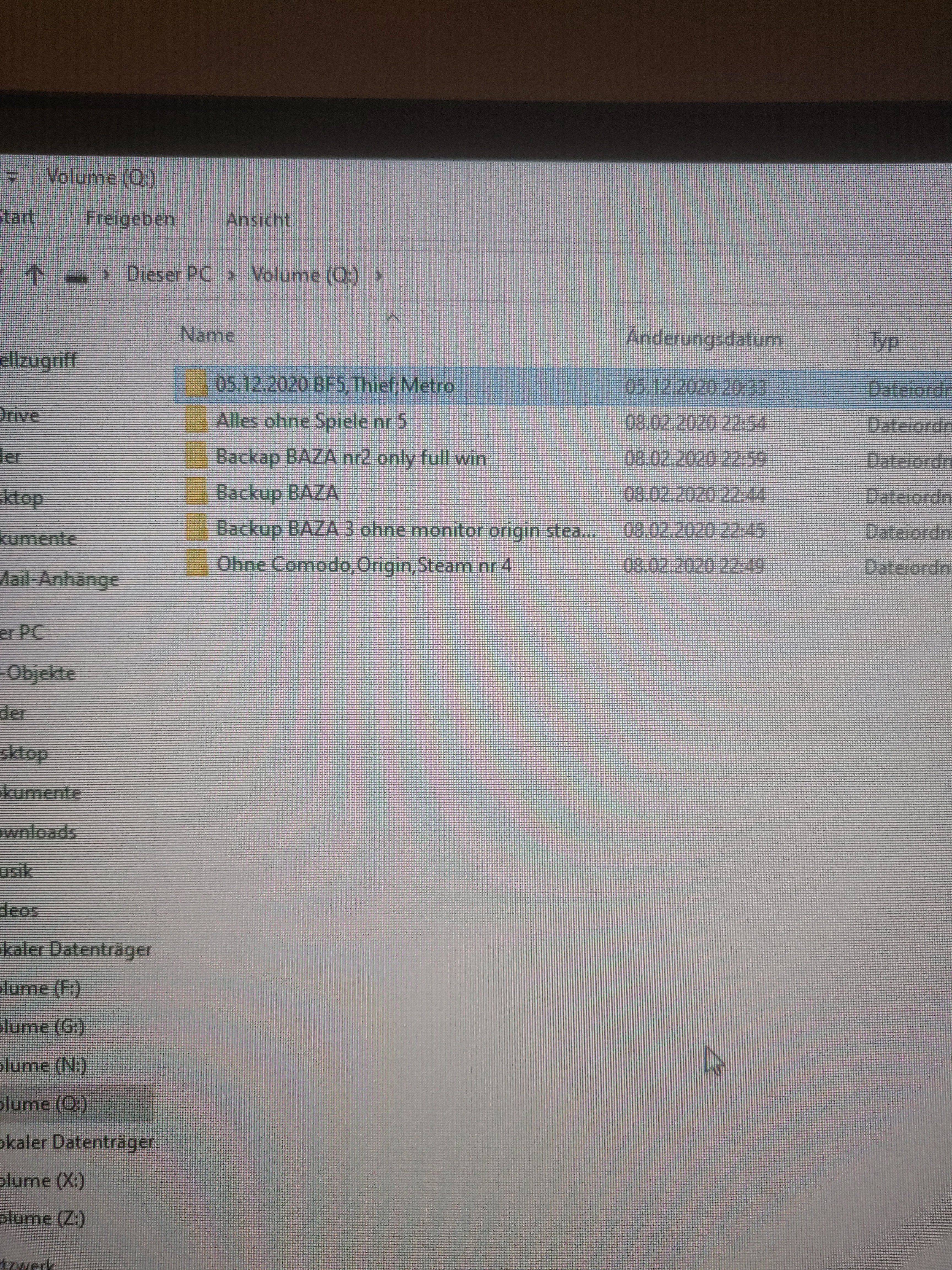The height and width of the screenshot is (1270, 952).
Task: Sort by Änderungsdatum column header
Action: [x=704, y=339]
